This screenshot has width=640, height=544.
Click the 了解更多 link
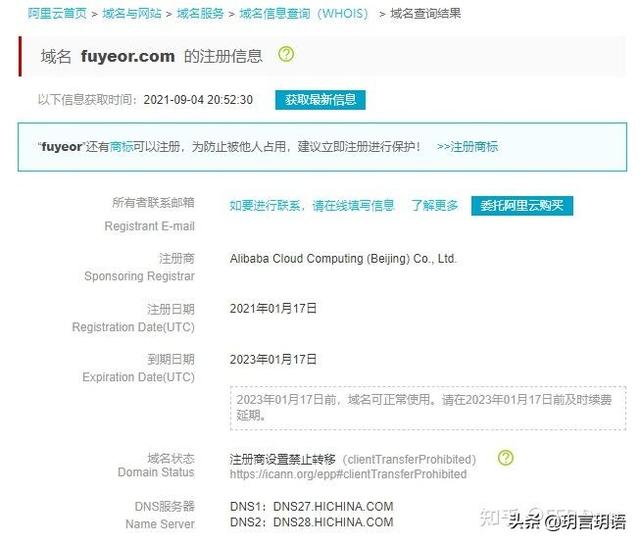point(434,205)
